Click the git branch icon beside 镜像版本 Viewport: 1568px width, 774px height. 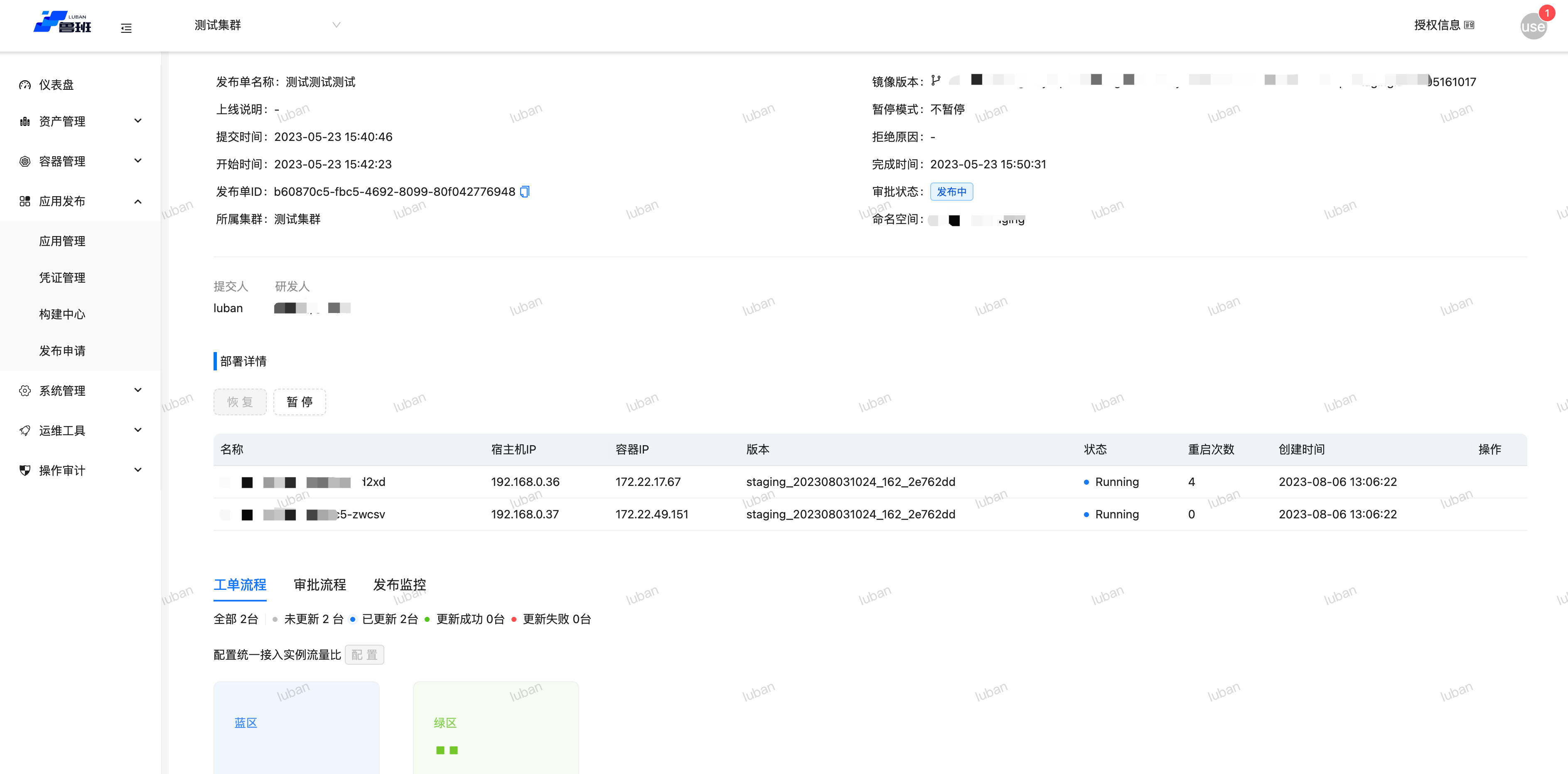tap(936, 81)
